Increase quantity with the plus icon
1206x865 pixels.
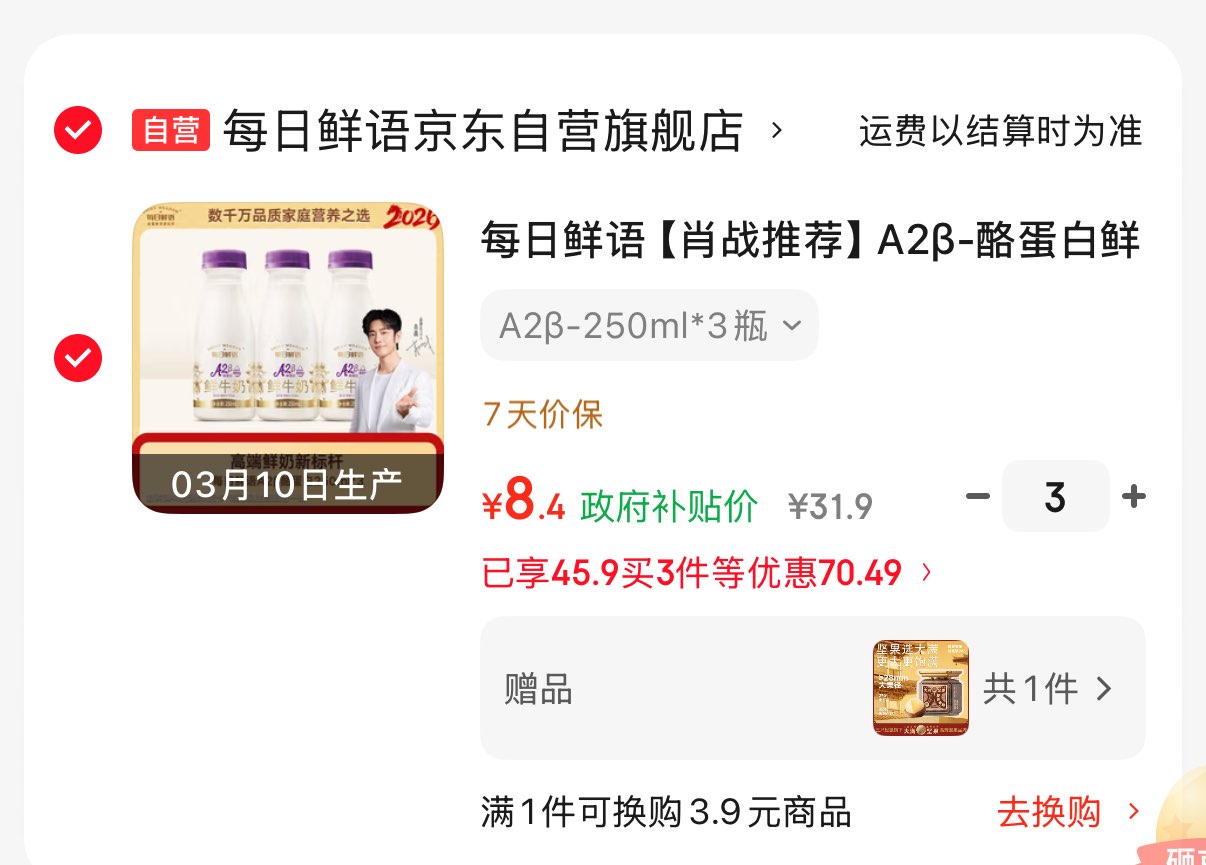tap(1134, 496)
